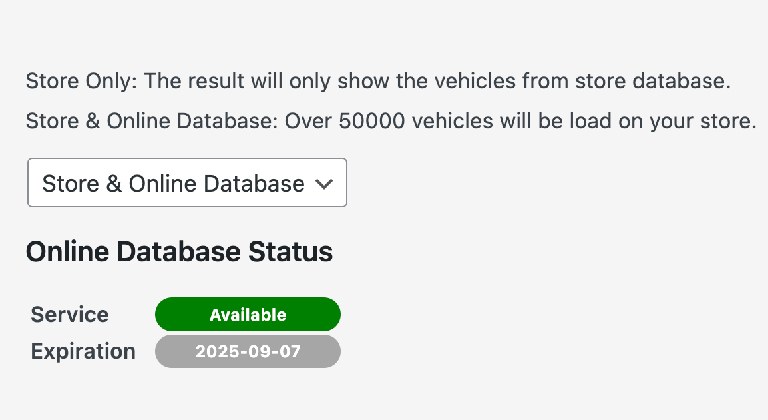Click the chevron arrow in the database selector
The image size is (768, 420).
[x=324, y=184]
